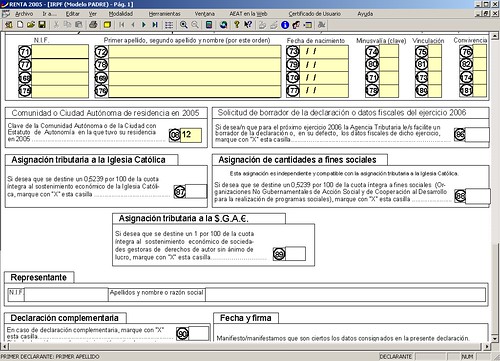Open the Ir a... menu
The image size is (500, 361).
pyautogui.click(x=49, y=14)
